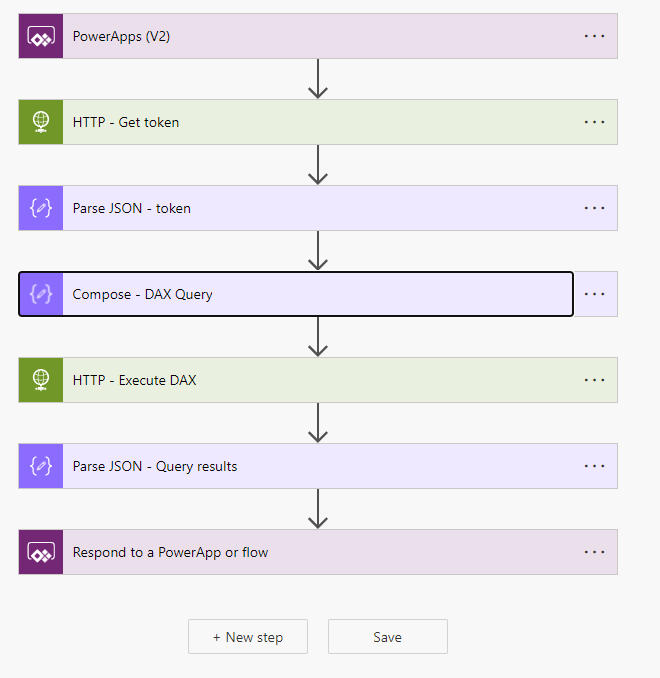Viewport: 660px width, 678px height.
Task: Click the connector arrow above HTTP - Execute DAX
Action: coord(318,337)
